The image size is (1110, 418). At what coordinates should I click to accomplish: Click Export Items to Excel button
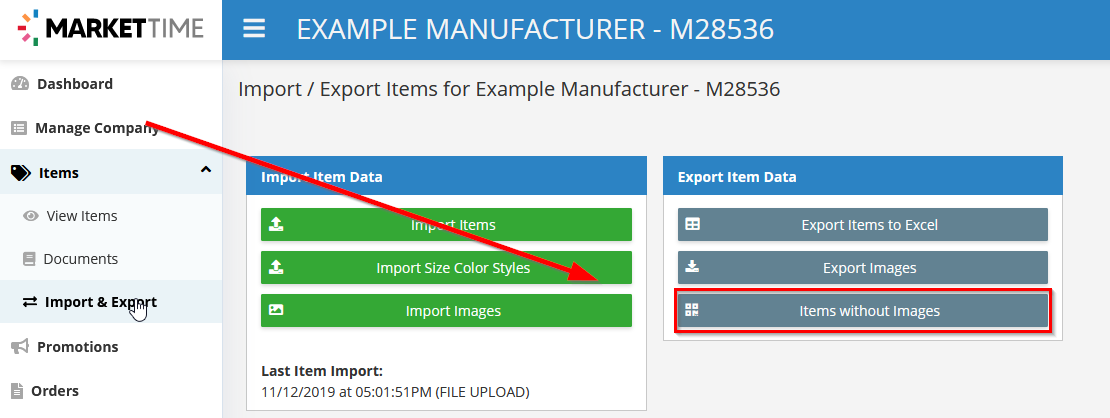[862, 225]
